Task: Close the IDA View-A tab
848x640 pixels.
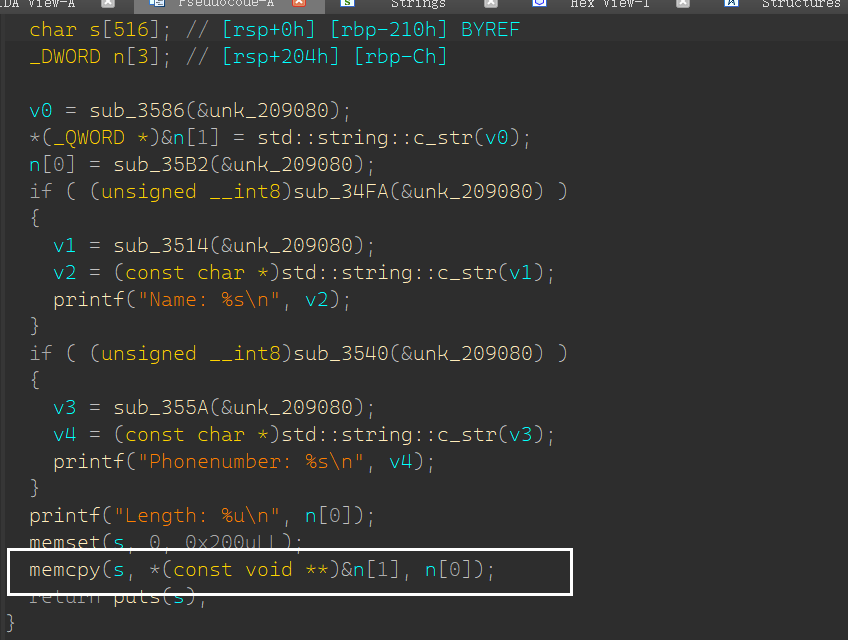Action: tap(107, 4)
